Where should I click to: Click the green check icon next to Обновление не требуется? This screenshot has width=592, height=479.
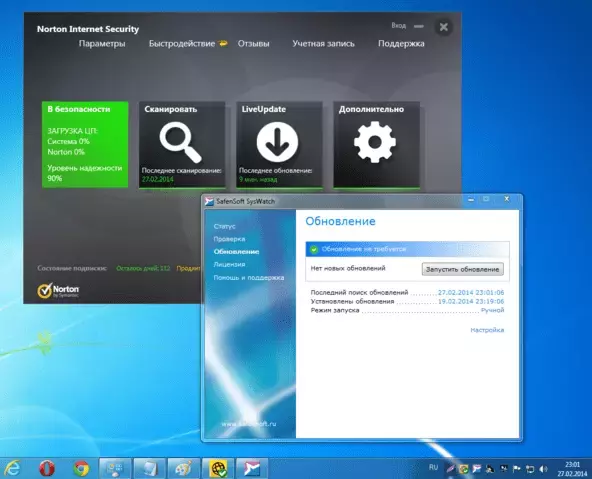tap(314, 250)
